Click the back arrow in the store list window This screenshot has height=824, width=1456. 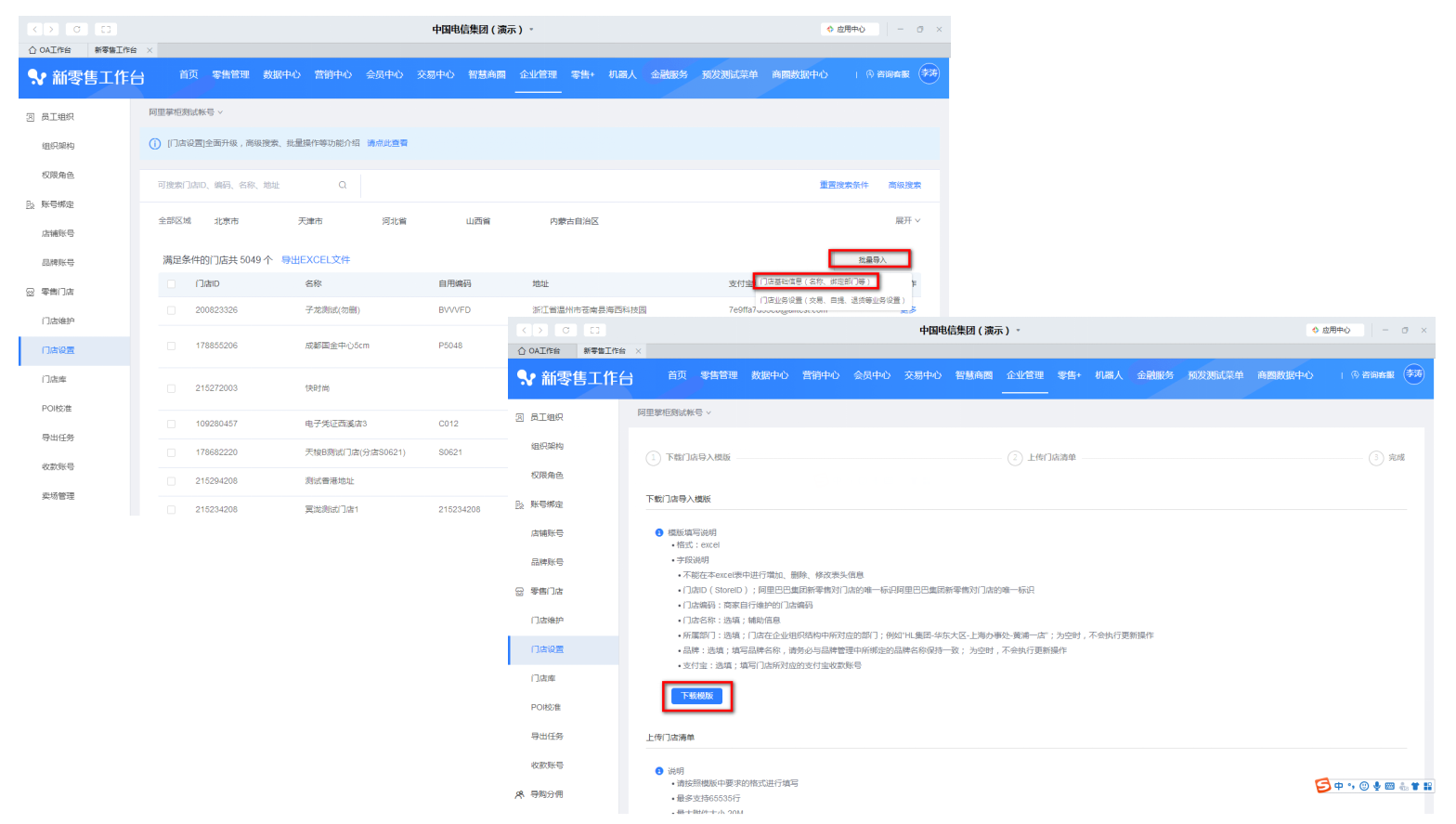[34, 29]
